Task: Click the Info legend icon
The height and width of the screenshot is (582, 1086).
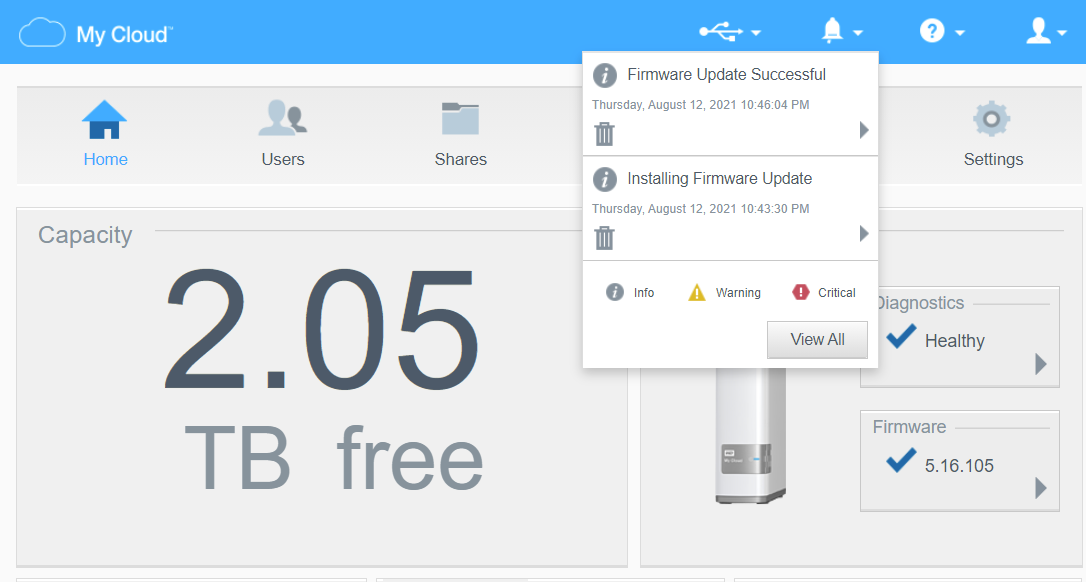Action: pyautogui.click(x=615, y=292)
